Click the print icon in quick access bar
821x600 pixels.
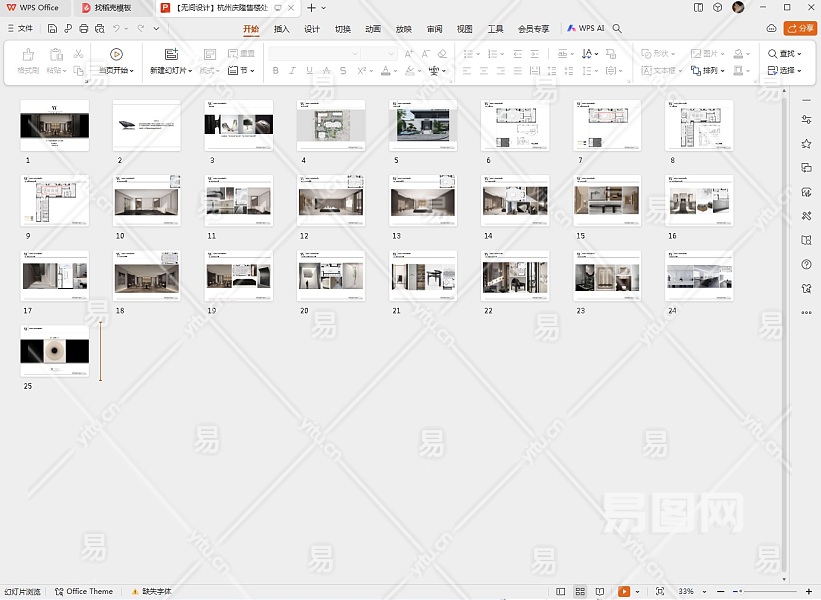point(84,29)
